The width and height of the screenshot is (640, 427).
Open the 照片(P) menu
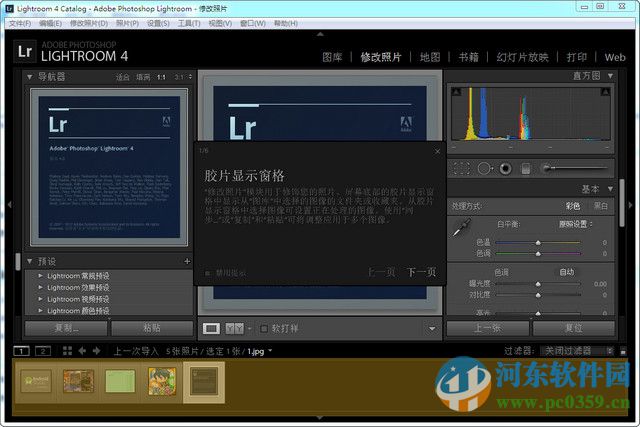coord(127,23)
